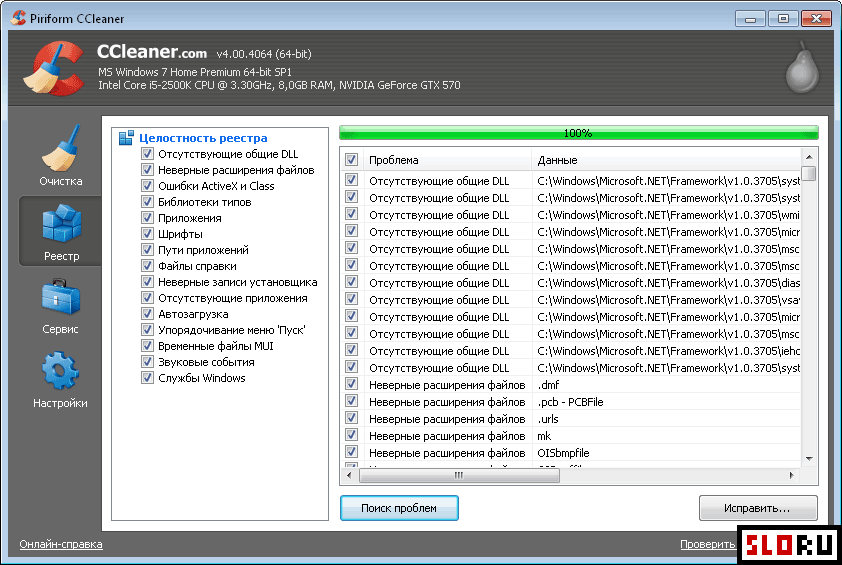This screenshot has width=842, height=565.
Task: Toggle Неверные записи установщика checkbox
Action: pos(147,281)
